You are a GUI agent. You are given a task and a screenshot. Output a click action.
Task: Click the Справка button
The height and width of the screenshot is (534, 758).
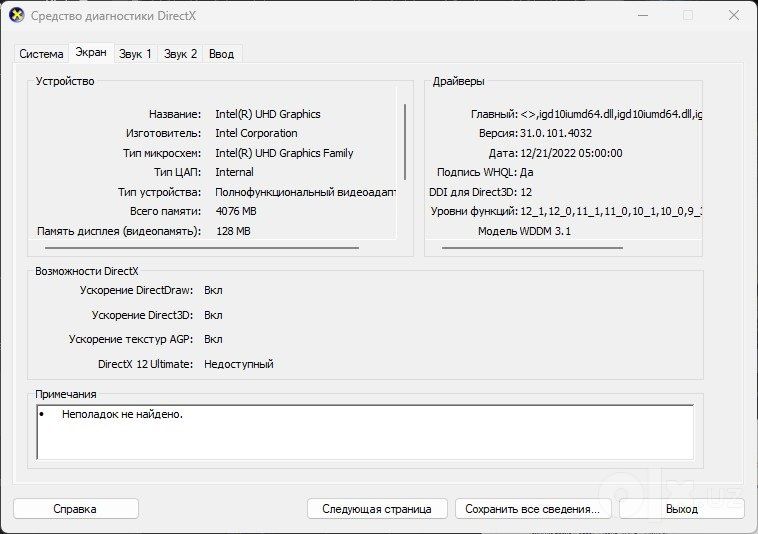point(75,509)
